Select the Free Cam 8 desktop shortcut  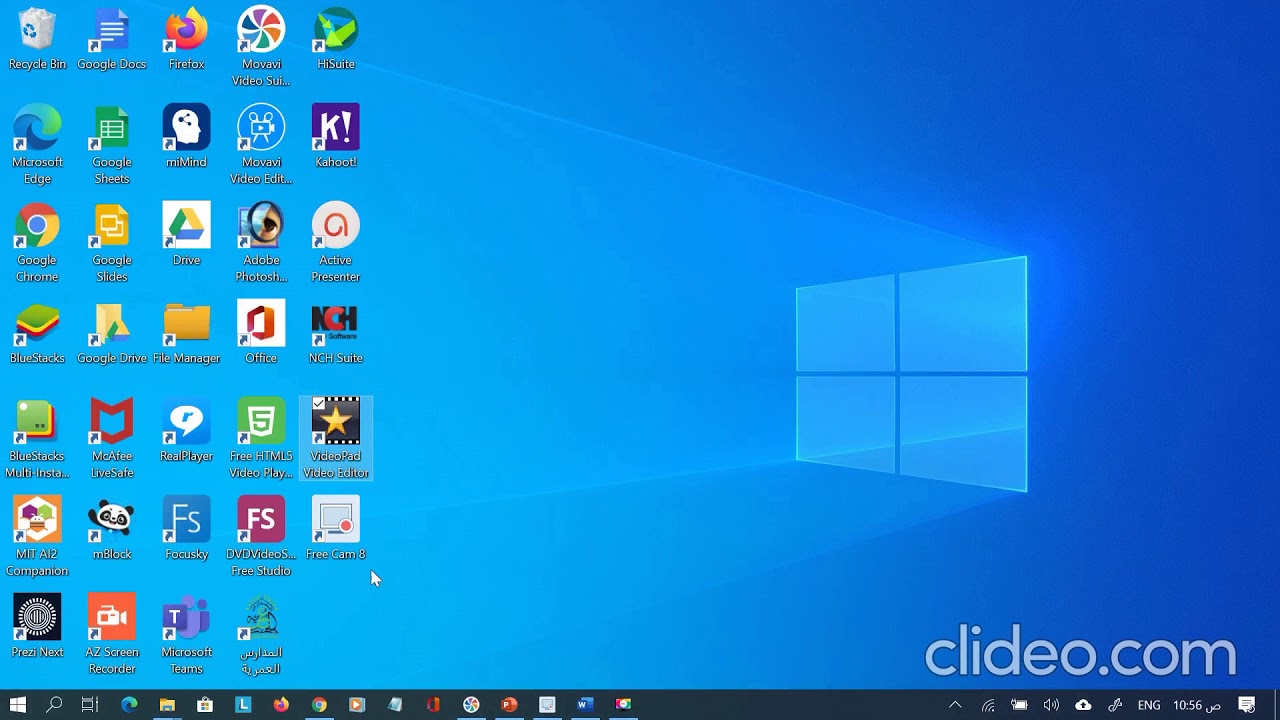(x=336, y=529)
